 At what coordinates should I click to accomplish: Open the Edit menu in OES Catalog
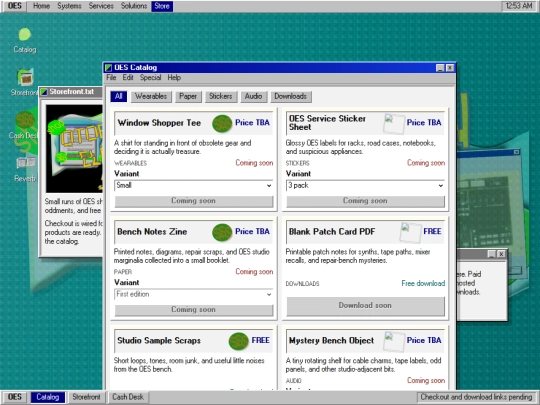coord(128,77)
